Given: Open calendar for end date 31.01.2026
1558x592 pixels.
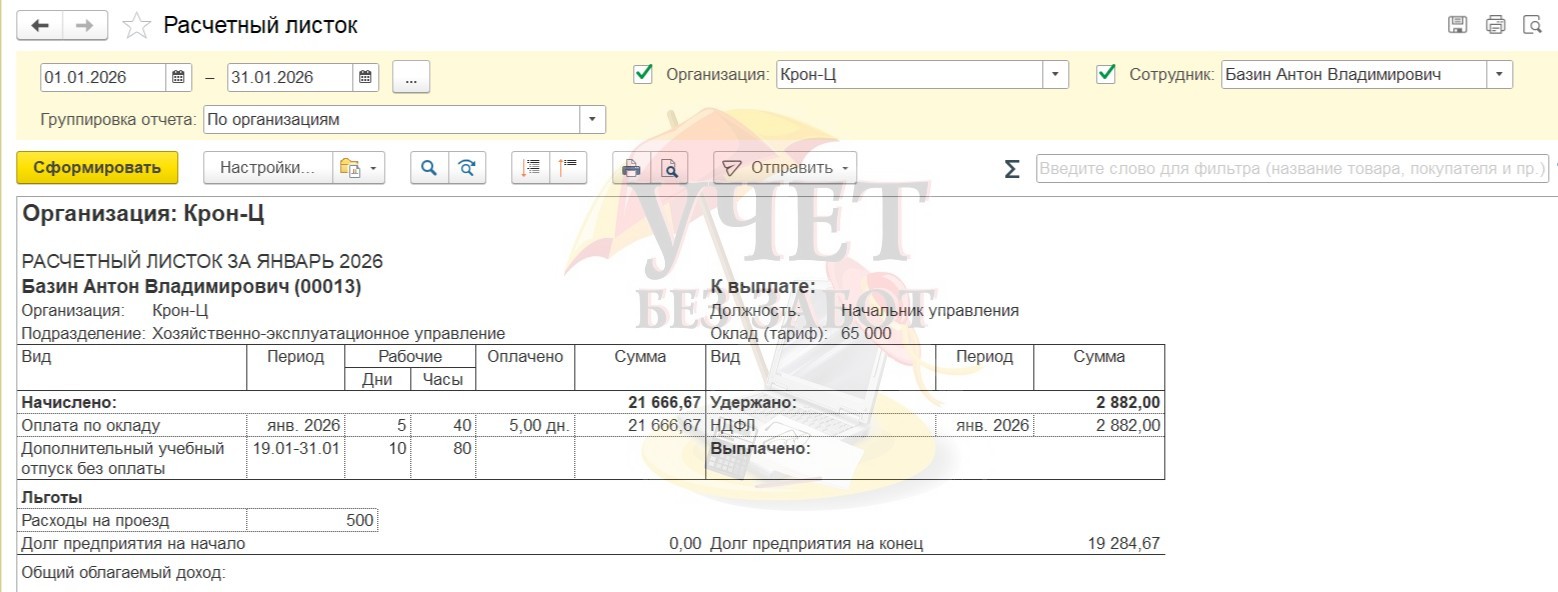Looking at the screenshot, I should 366,77.
